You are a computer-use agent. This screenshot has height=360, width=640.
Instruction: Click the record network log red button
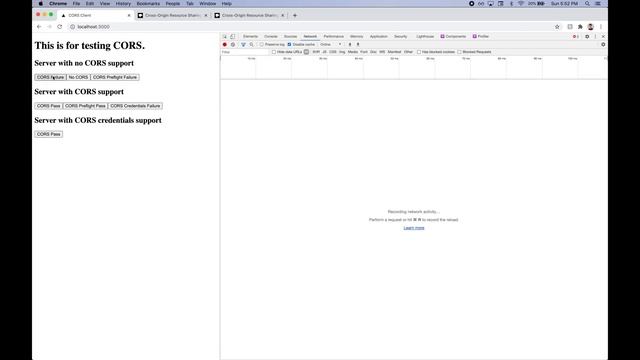coord(224,44)
